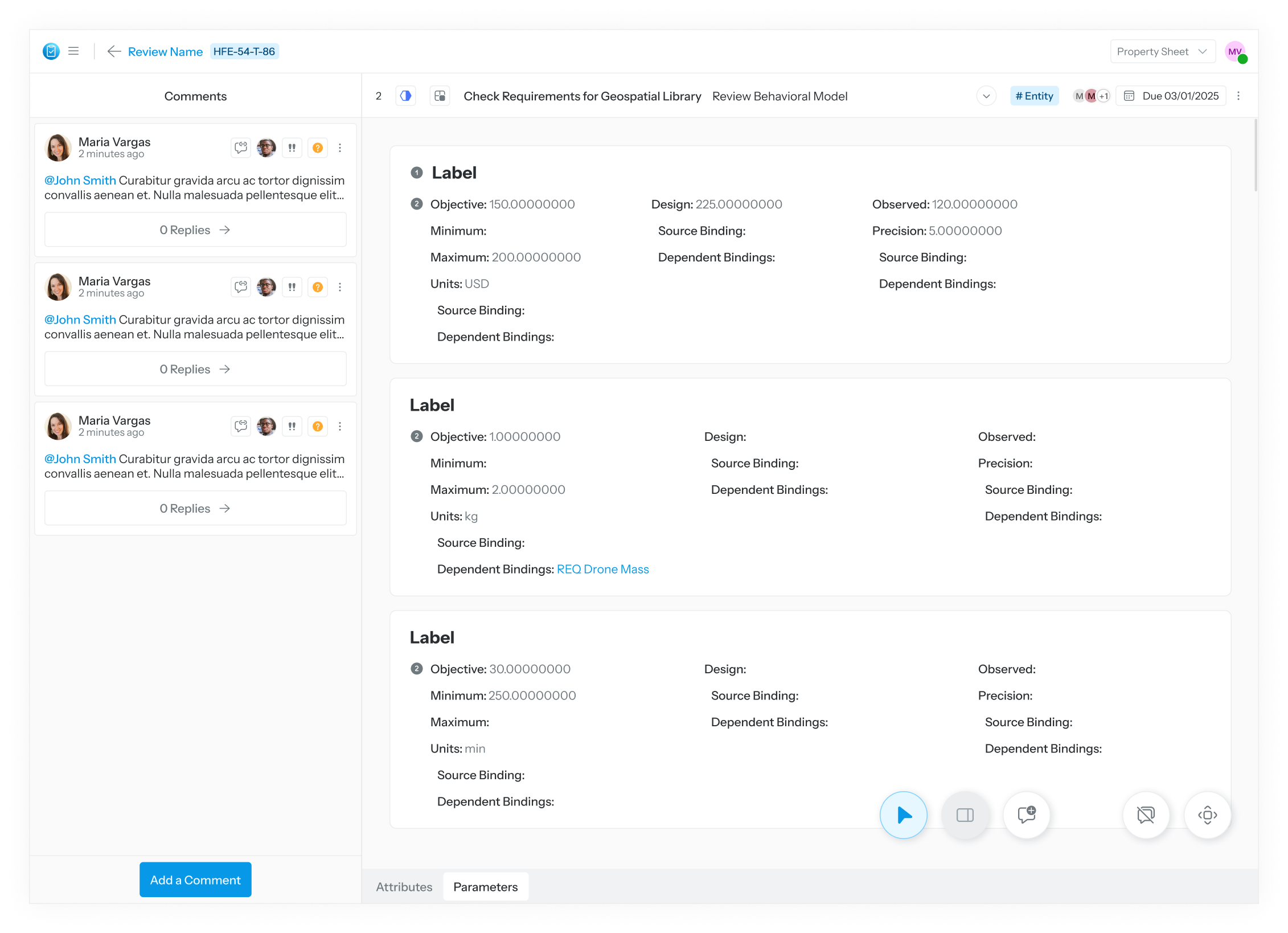
Task: Click the Add a Comment button
Action: pos(195,880)
